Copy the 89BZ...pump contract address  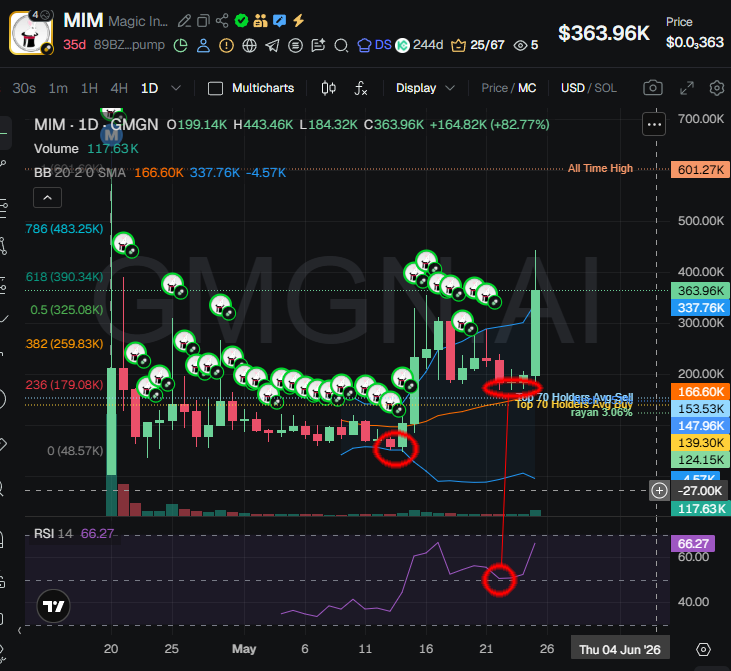pyautogui.click(x=129, y=45)
